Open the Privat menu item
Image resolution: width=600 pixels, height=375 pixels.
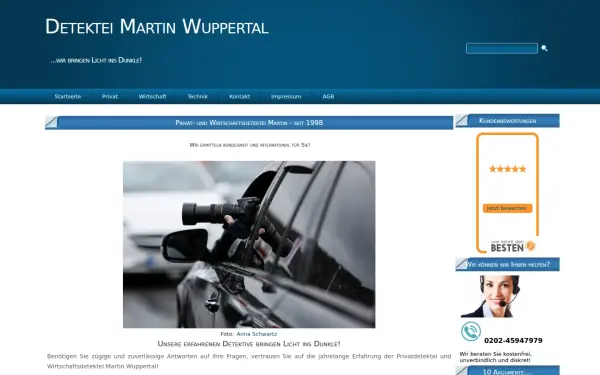click(x=110, y=96)
